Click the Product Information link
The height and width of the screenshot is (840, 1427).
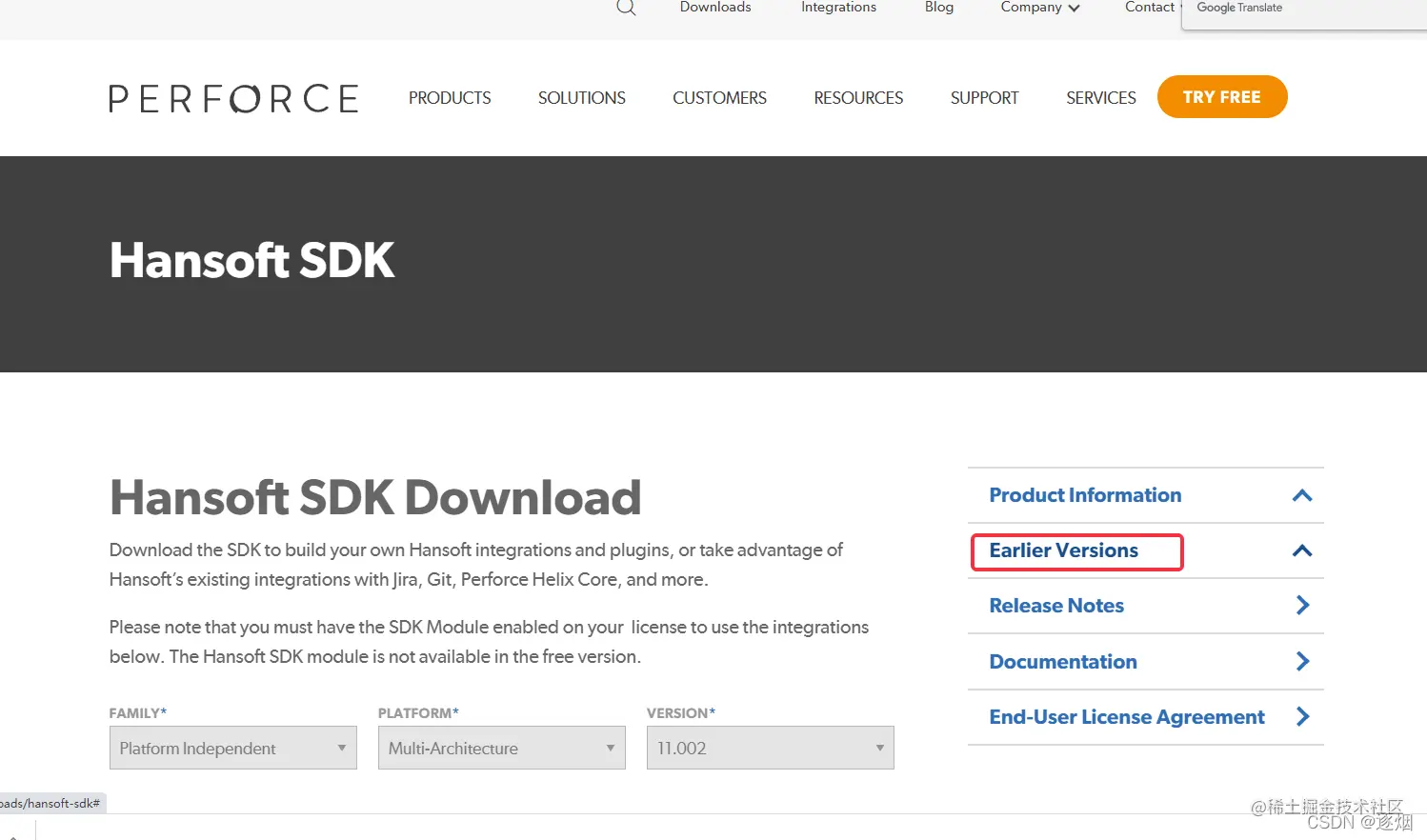tap(1085, 495)
